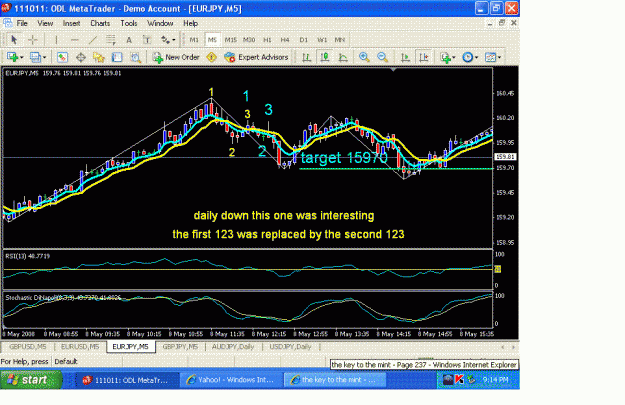Screen dimensions: 625x405
Task: Toggle Expert Advisors on or off
Action: coord(256,57)
